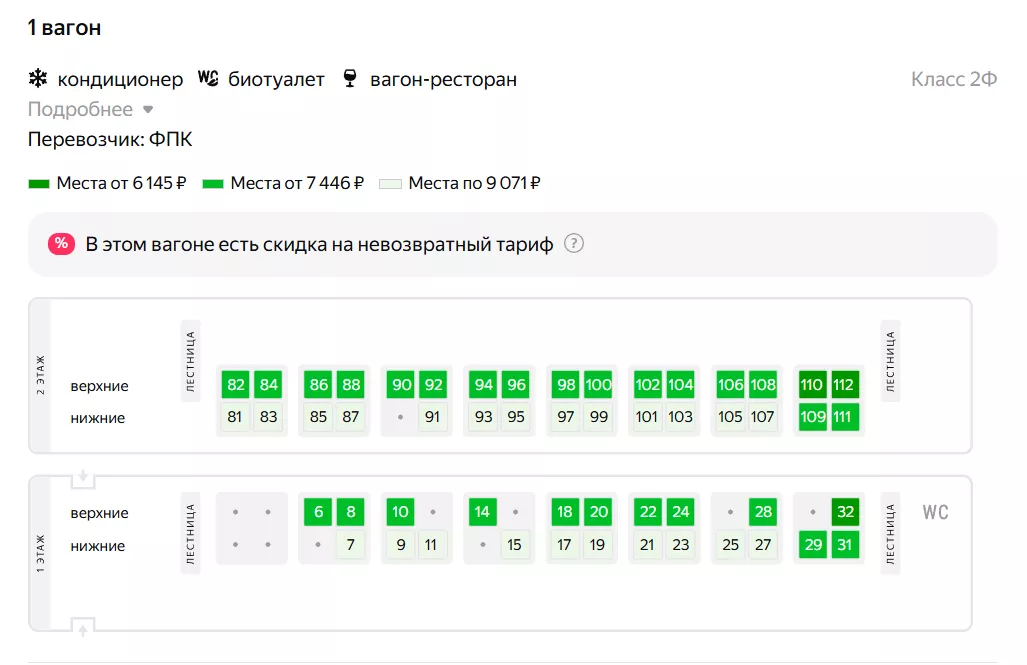
Task: Select upper seat 82 on second floor
Action: click(236, 386)
